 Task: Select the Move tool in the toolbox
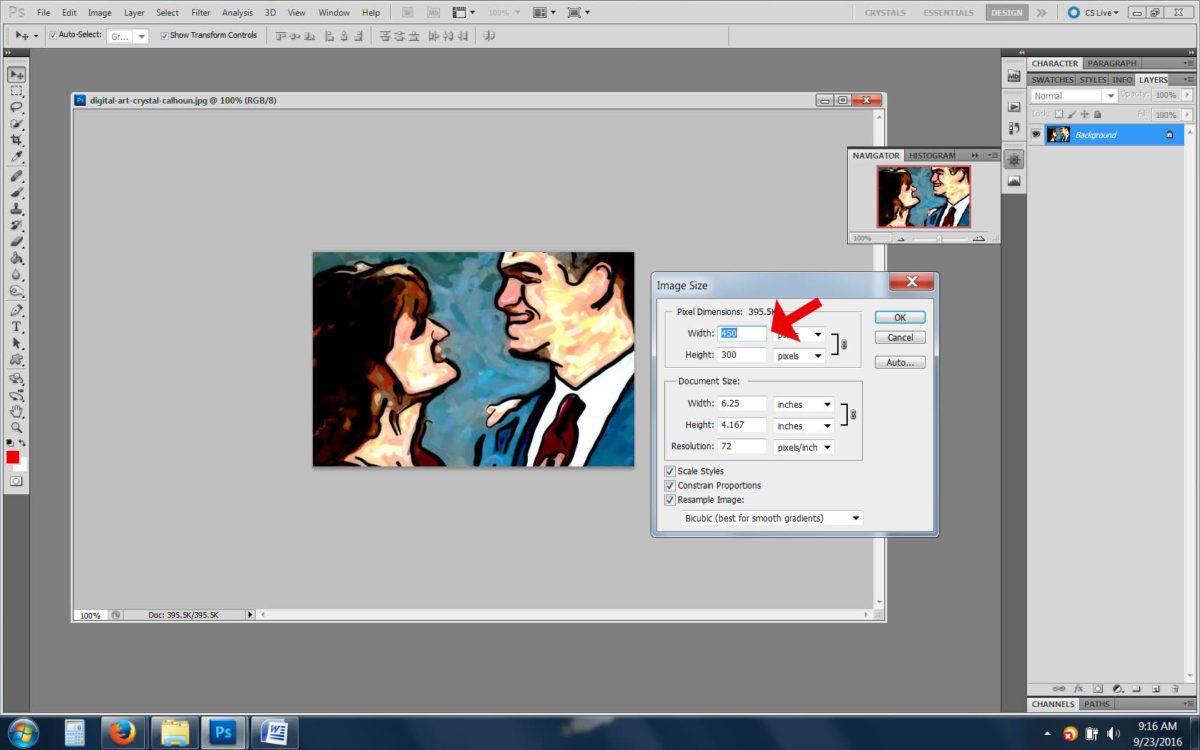(16, 74)
